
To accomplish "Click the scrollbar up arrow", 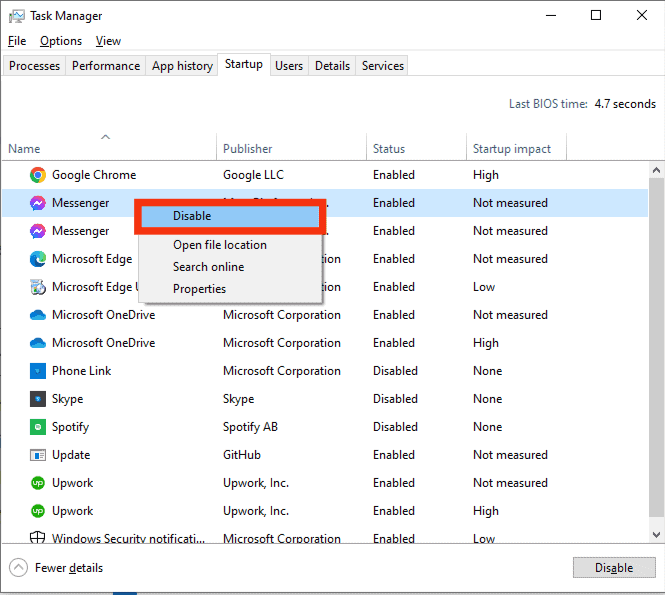I will tap(656, 170).
